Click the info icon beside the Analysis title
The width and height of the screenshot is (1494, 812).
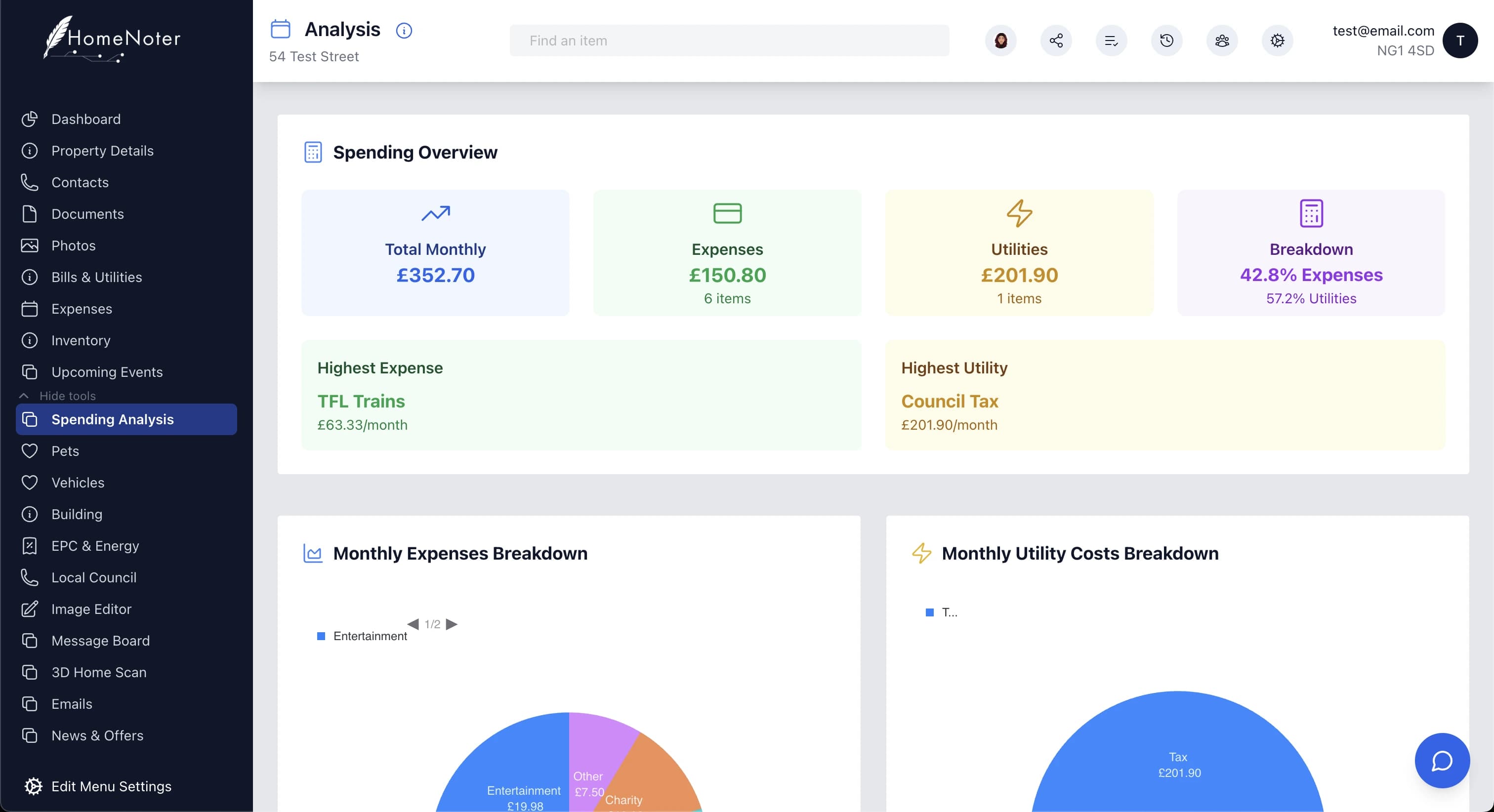coord(404,31)
